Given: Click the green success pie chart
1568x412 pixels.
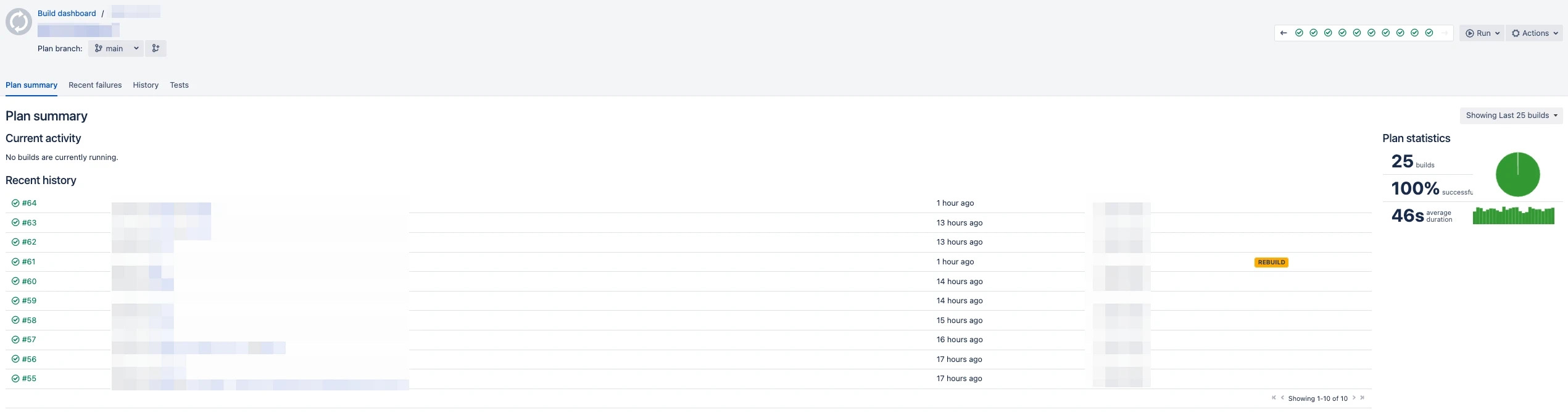Looking at the screenshot, I should click(1517, 174).
